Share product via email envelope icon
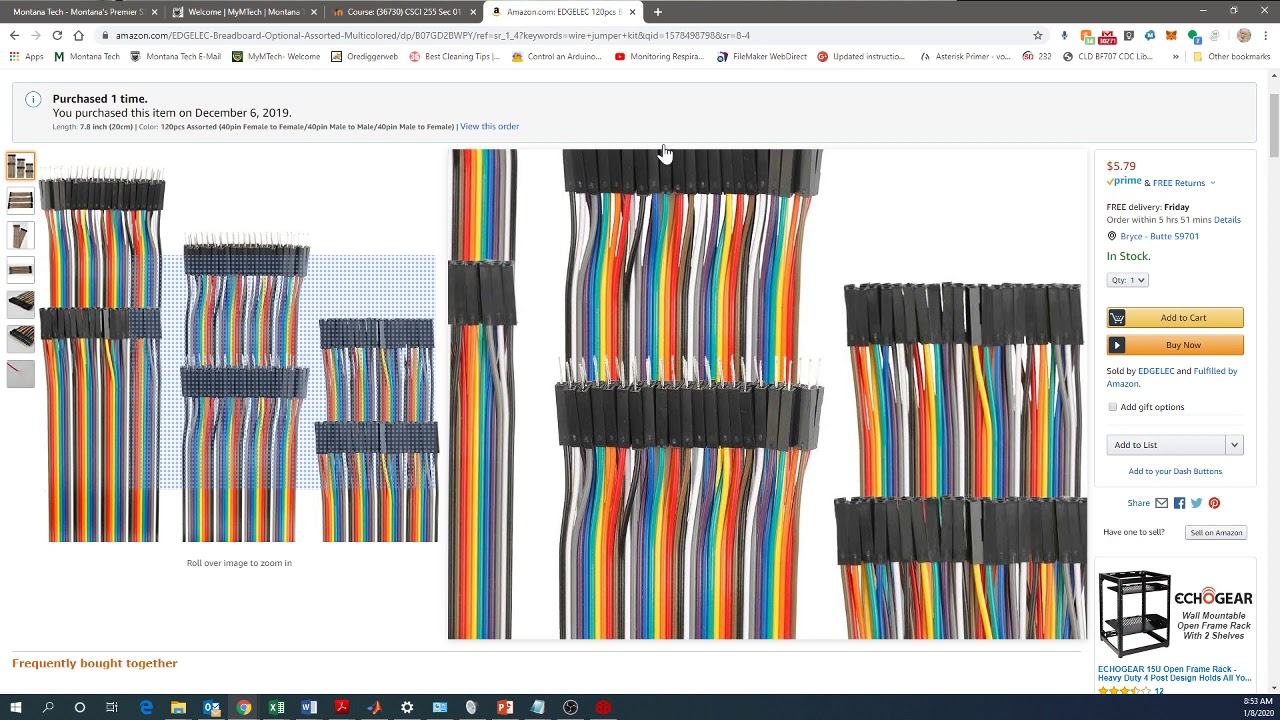This screenshot has width=1280, height=720. click(1161, 503)
